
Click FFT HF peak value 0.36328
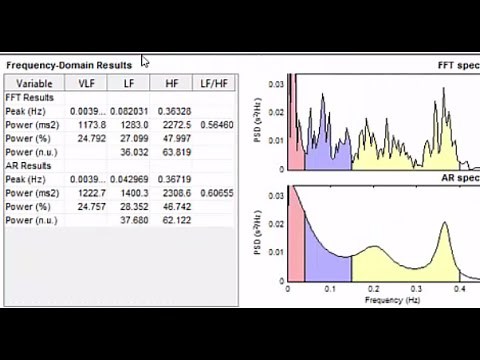point(174,111)
